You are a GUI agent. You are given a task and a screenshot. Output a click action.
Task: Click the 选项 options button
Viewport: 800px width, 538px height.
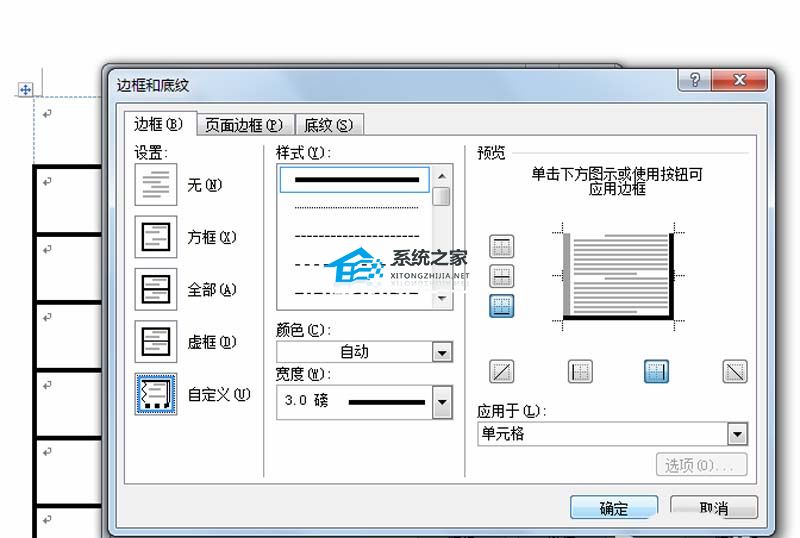(x=702, y=465)
